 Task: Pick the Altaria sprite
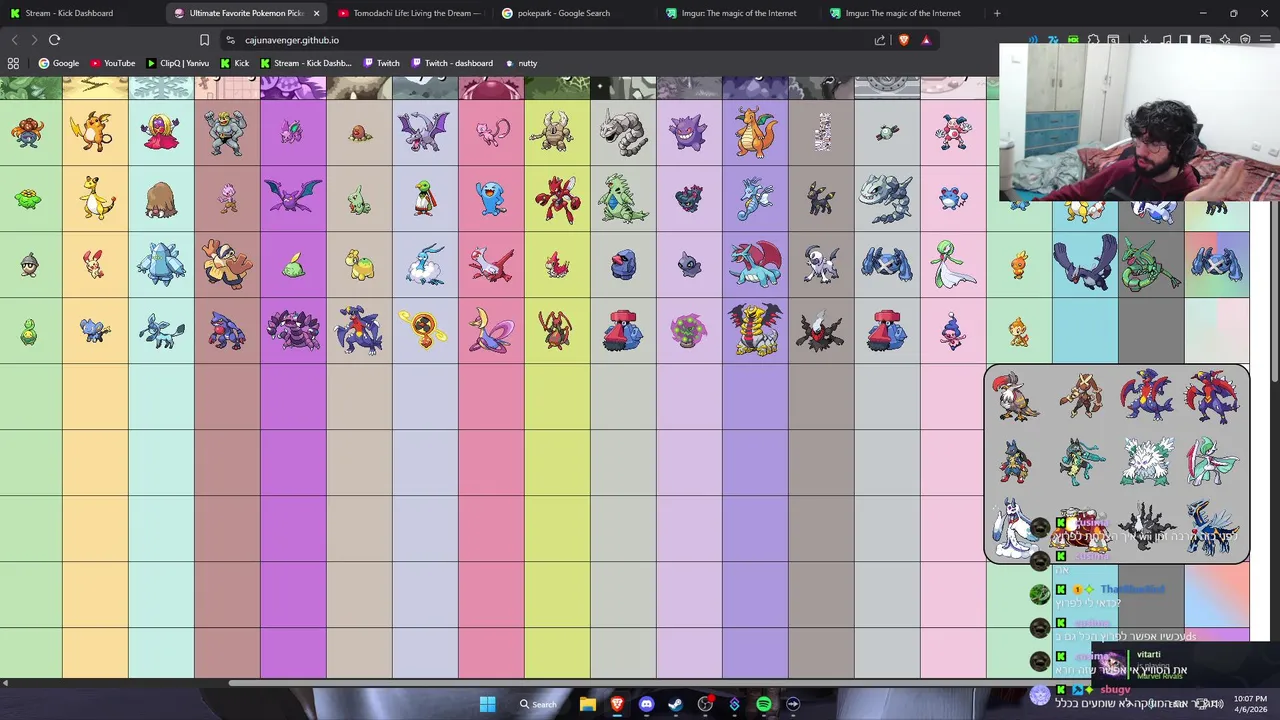coord(425,264)
